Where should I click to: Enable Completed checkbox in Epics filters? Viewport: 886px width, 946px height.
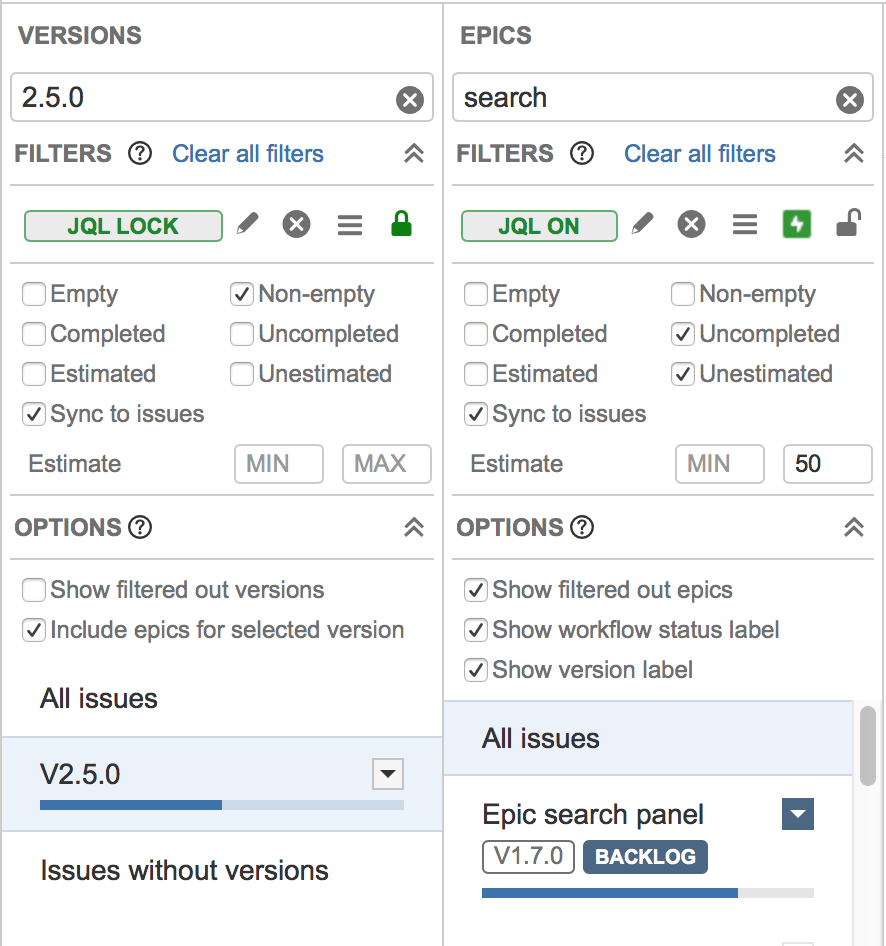tap(477, 334)
